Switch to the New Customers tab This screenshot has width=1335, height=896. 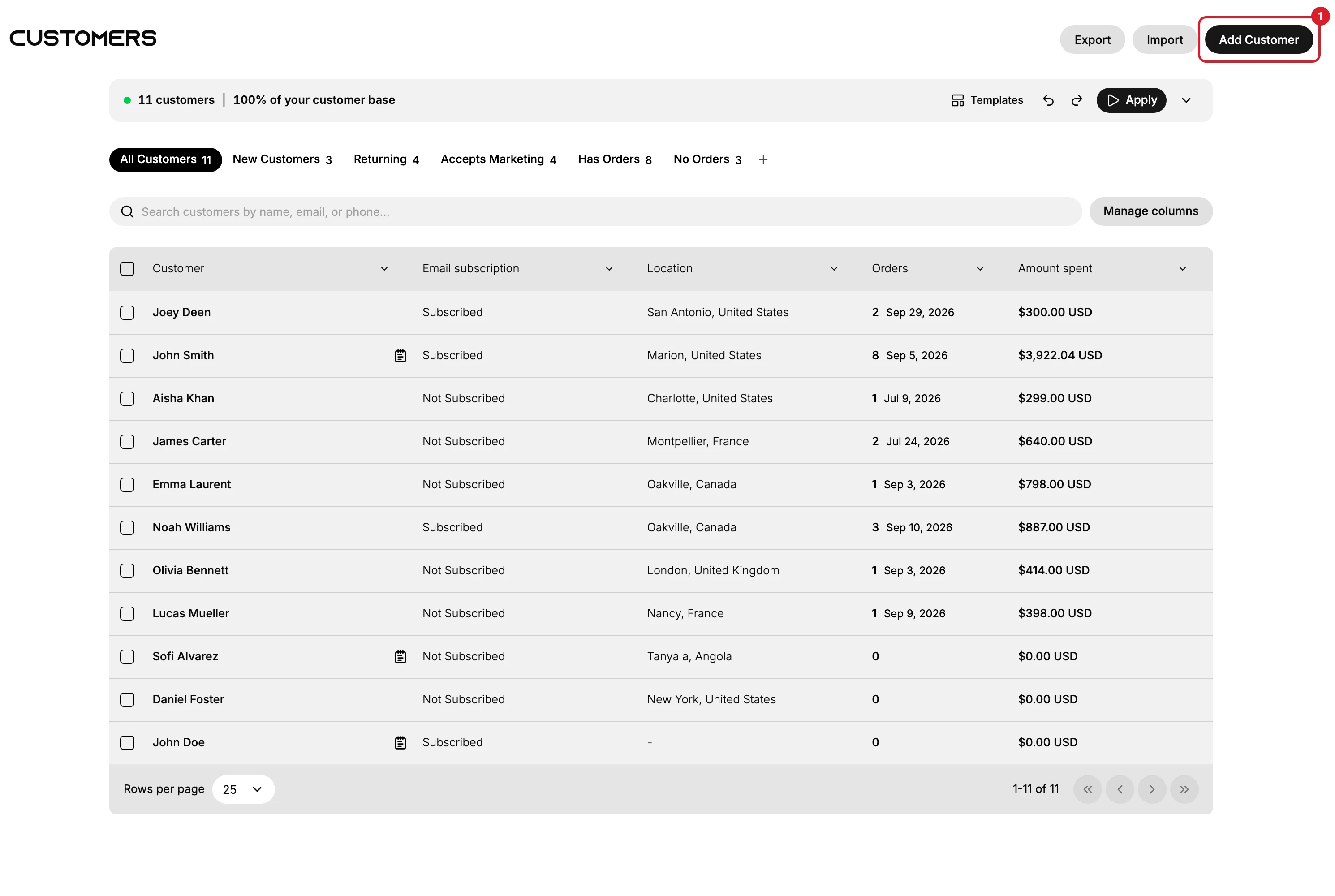tap(282, 159)
